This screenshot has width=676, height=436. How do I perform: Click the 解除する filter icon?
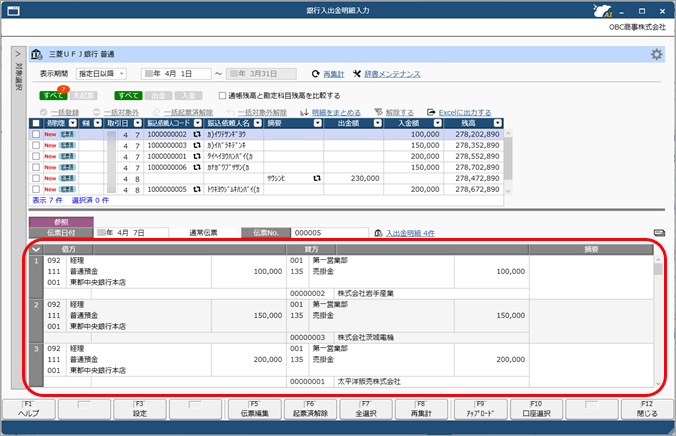pos(379,112)
